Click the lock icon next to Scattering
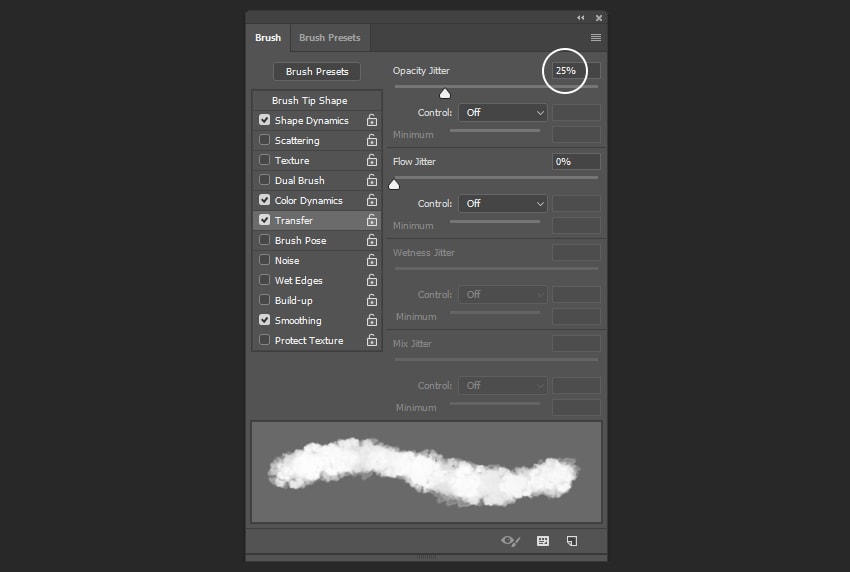The height and width of the screenshot is (572, 850). click(x=372, y=140)
